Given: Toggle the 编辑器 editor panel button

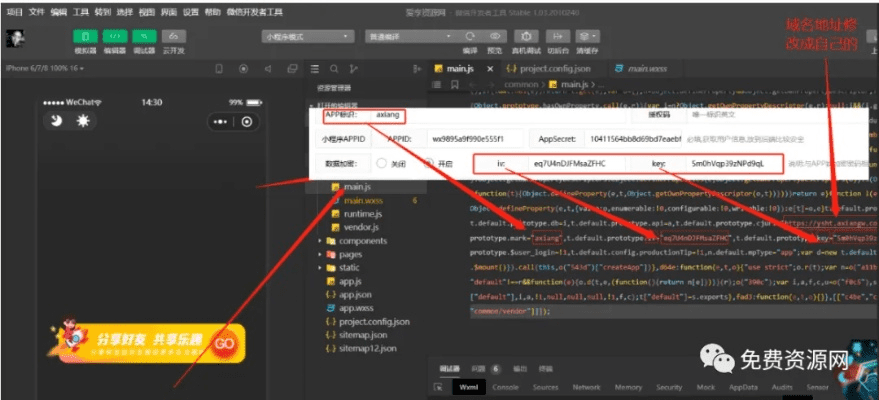Looking at the screenshot, I should click(x=114, y=35).
